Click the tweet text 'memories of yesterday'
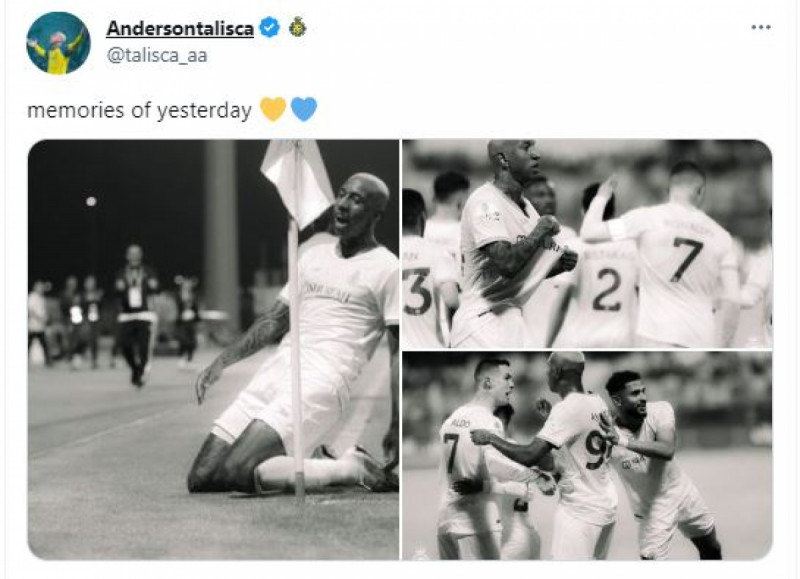Screen dimensions: 800x579 pyautogui.click(x=139, y=110)
